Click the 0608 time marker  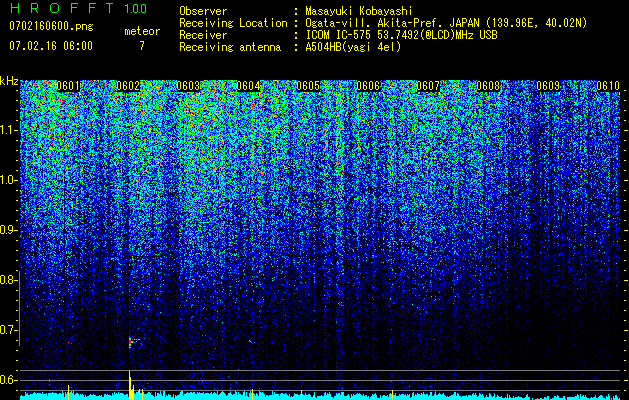pyautogui.click(x=488, y=86)
